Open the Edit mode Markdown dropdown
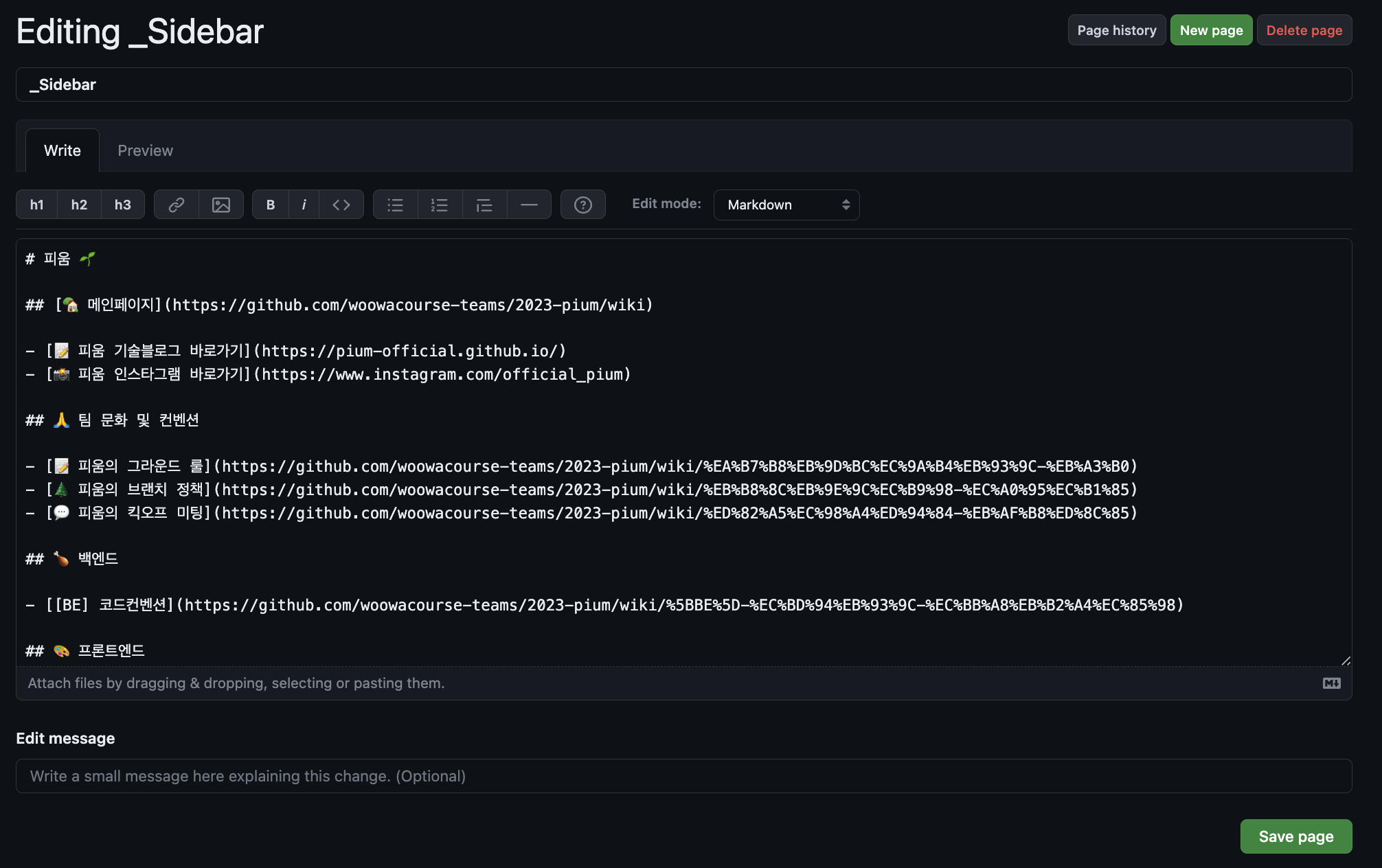The width and height of the screenshot is (1382, 868). [x=786, y=205]
